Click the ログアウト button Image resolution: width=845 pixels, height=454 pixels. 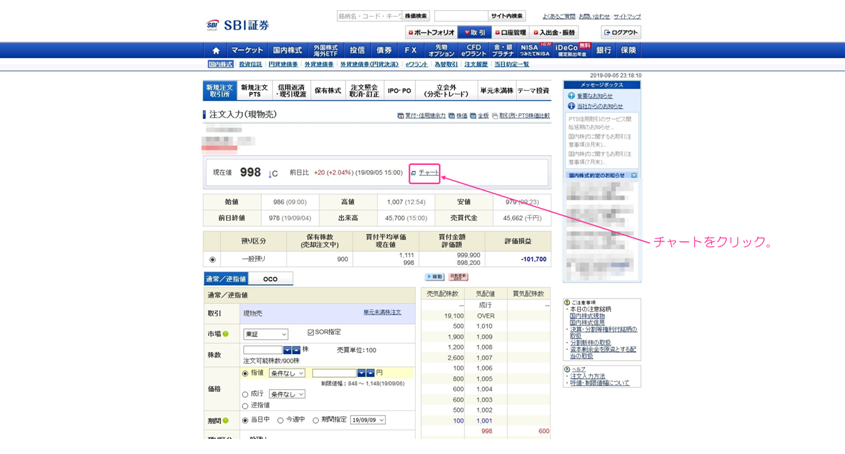[x=621, y=32]
